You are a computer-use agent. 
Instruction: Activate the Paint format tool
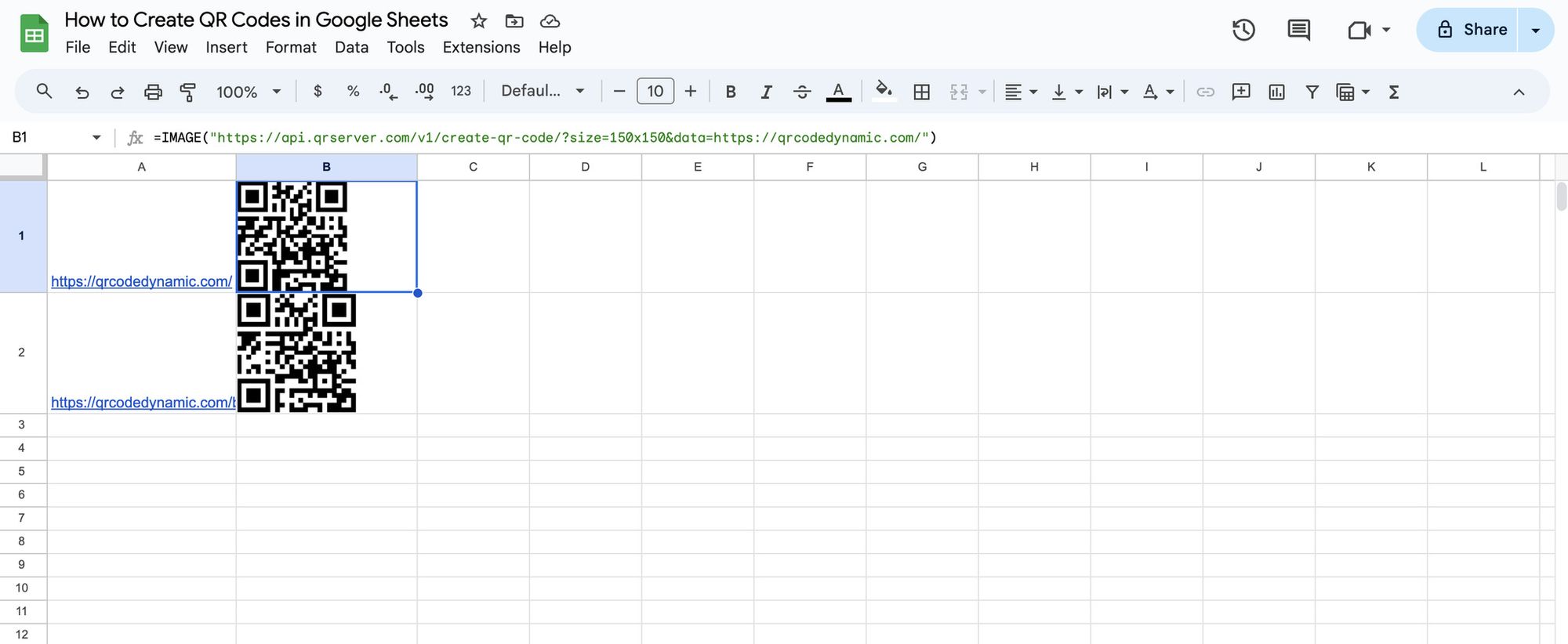click(188, 92)
